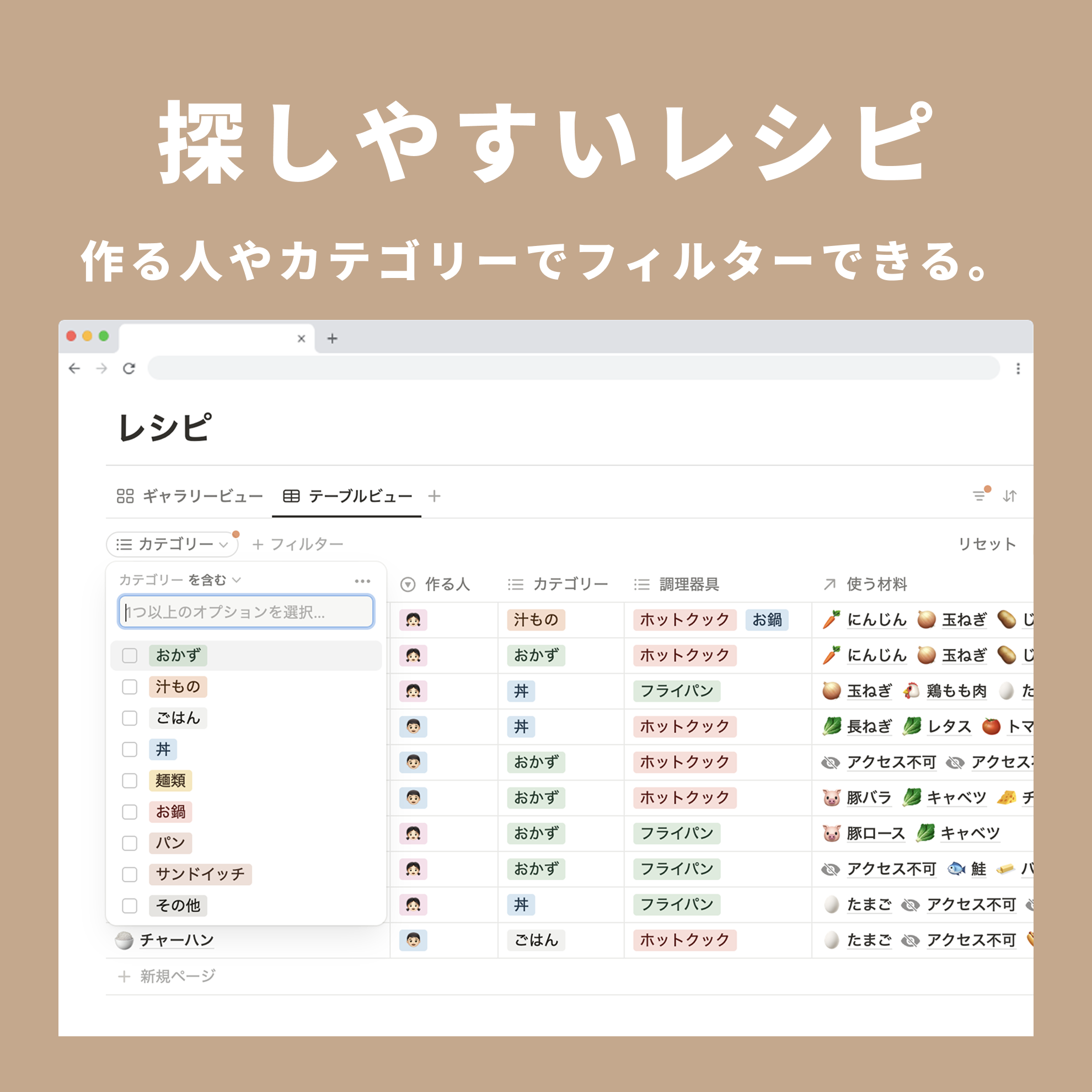Image resolution: width=1092 pixels, height=1092 pixels.
Task: Switch to ギャラリービュー tab
Action: pyautogui.click(x=190, y=496)
